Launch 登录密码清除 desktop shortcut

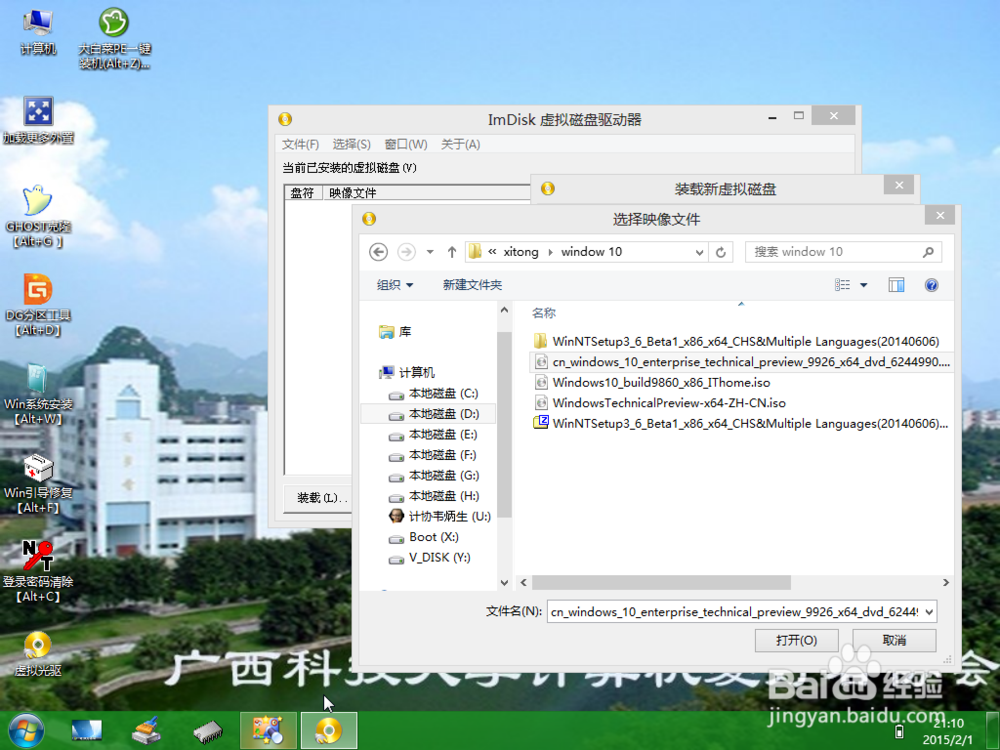pos(38,571)
